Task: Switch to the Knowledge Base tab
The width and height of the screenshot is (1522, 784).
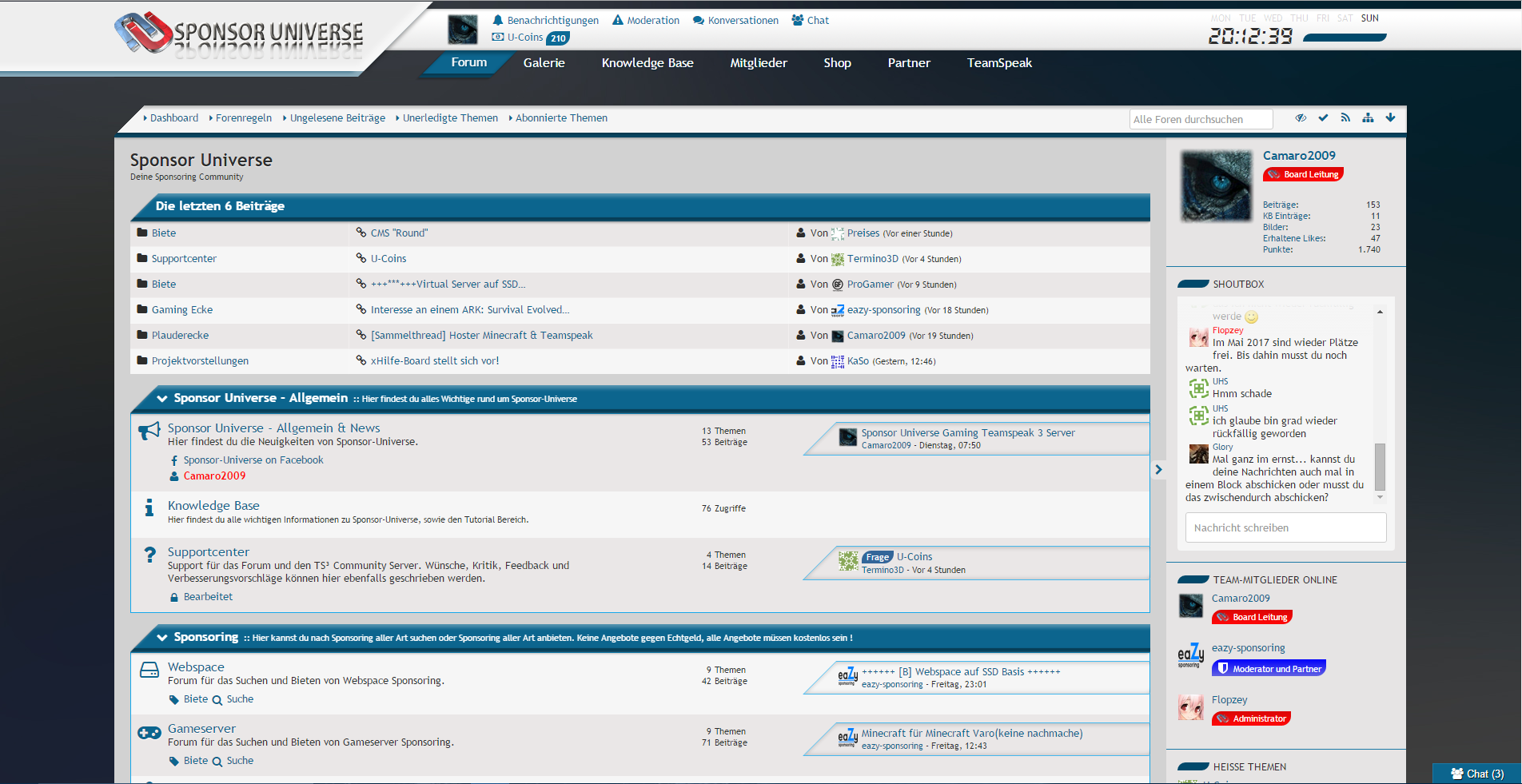Action: tap(647, 63)
